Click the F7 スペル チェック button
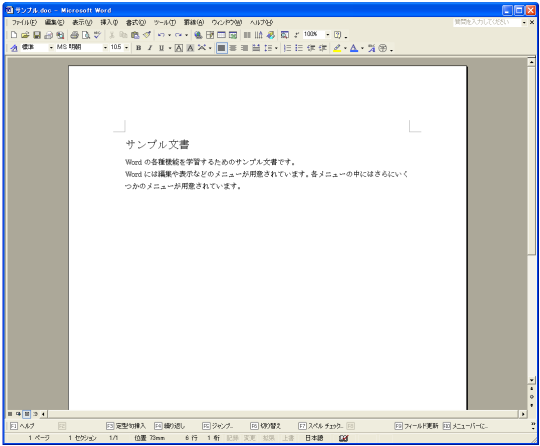The width and height of the screenshot is (540, 446). pos(321,426)
